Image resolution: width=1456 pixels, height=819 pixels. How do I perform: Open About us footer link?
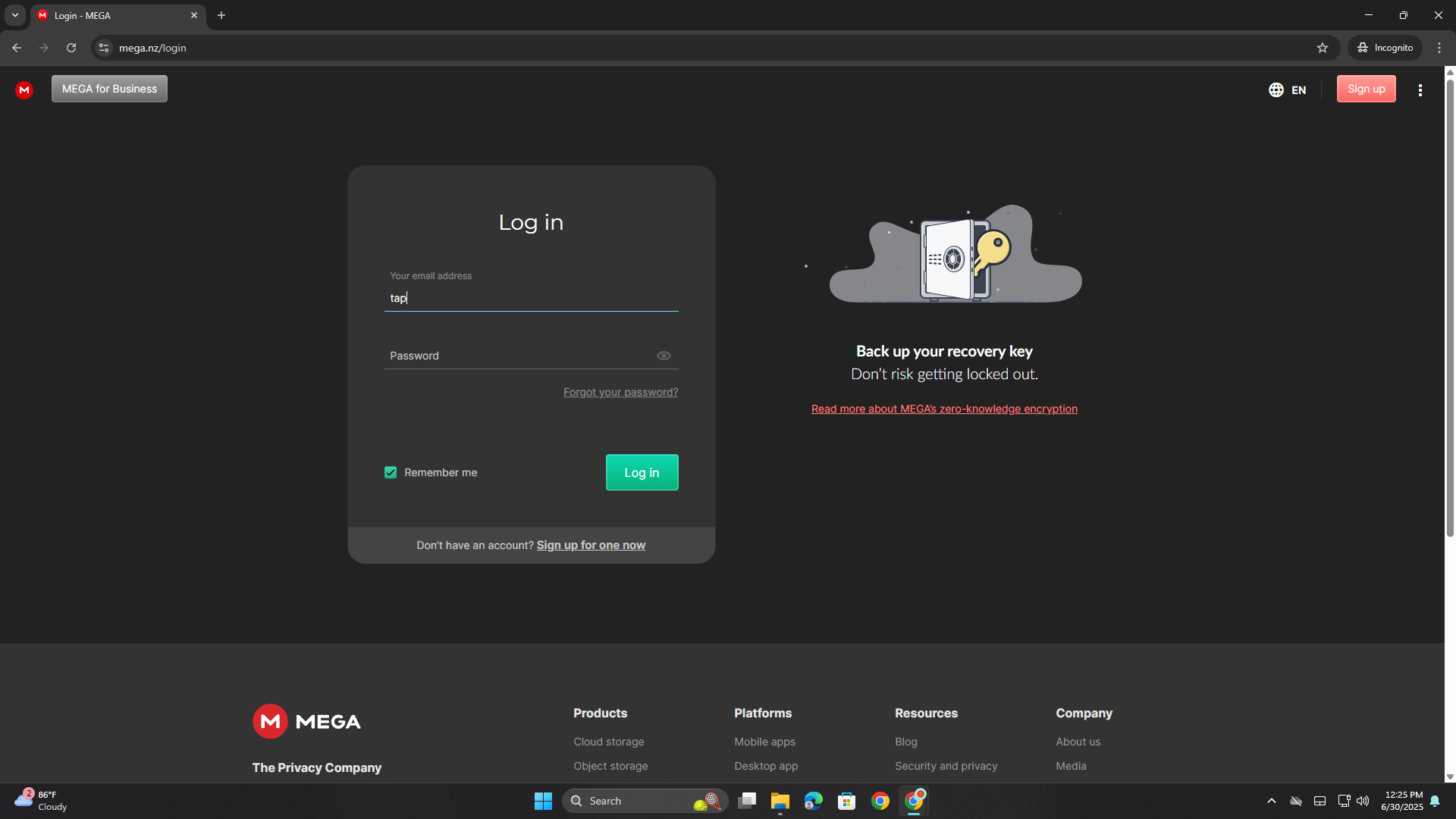pos(1078,742)
